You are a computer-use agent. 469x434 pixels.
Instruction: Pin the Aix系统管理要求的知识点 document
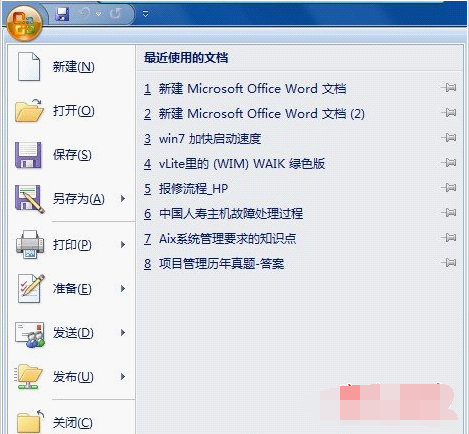point(449,238)
